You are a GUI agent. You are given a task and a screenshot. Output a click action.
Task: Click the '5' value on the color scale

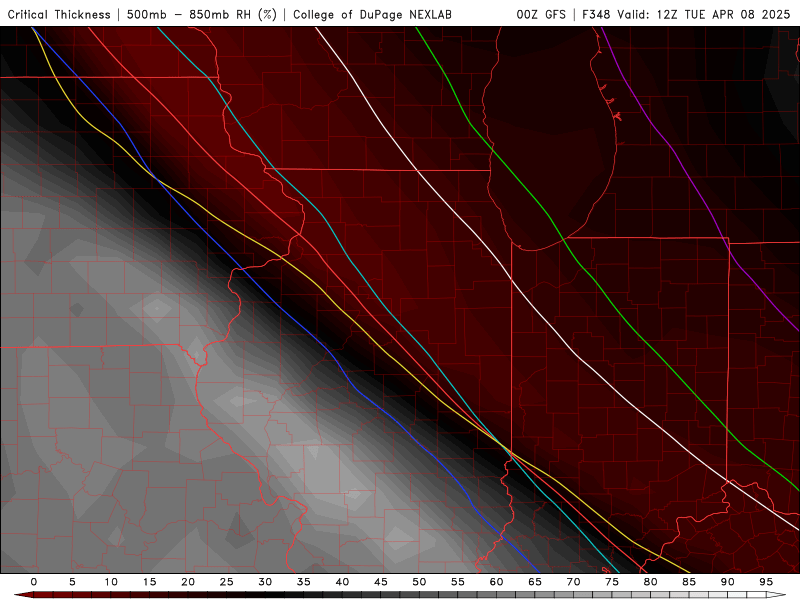tap(72, 582)
